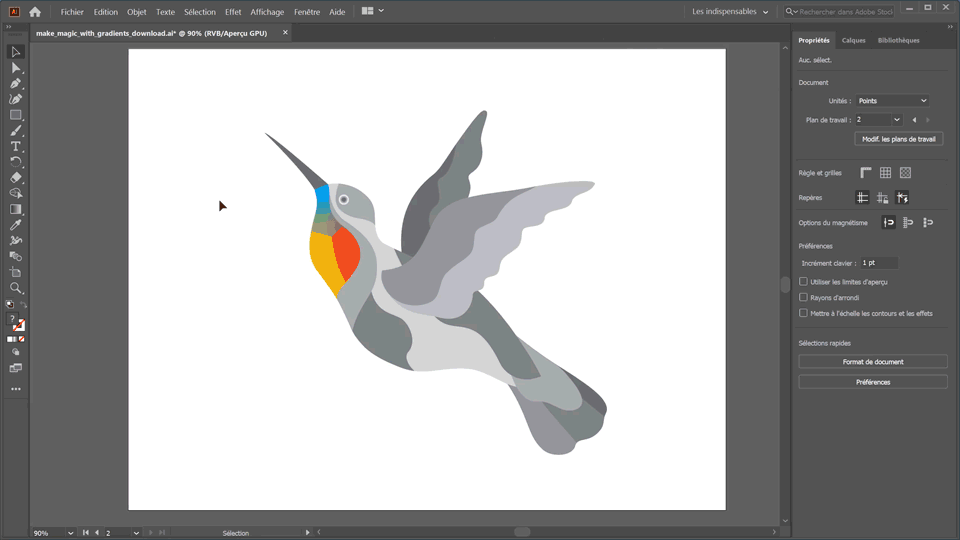Image resolution: width=960 pixels, height=540 pixels.
Task: Switch to the Bibliothèques tab
Action: point(898,40)
